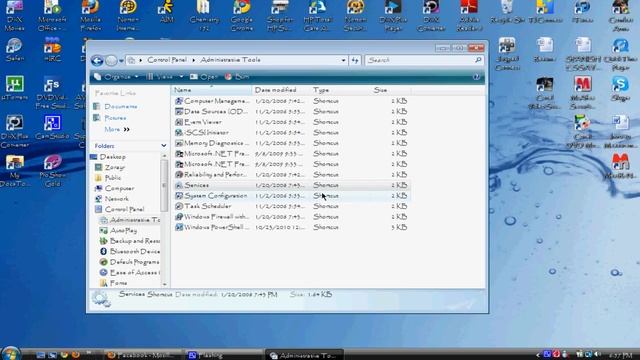Show hidden tray icons arrow
Screen dimensions: 640x360
click(538, 355)
